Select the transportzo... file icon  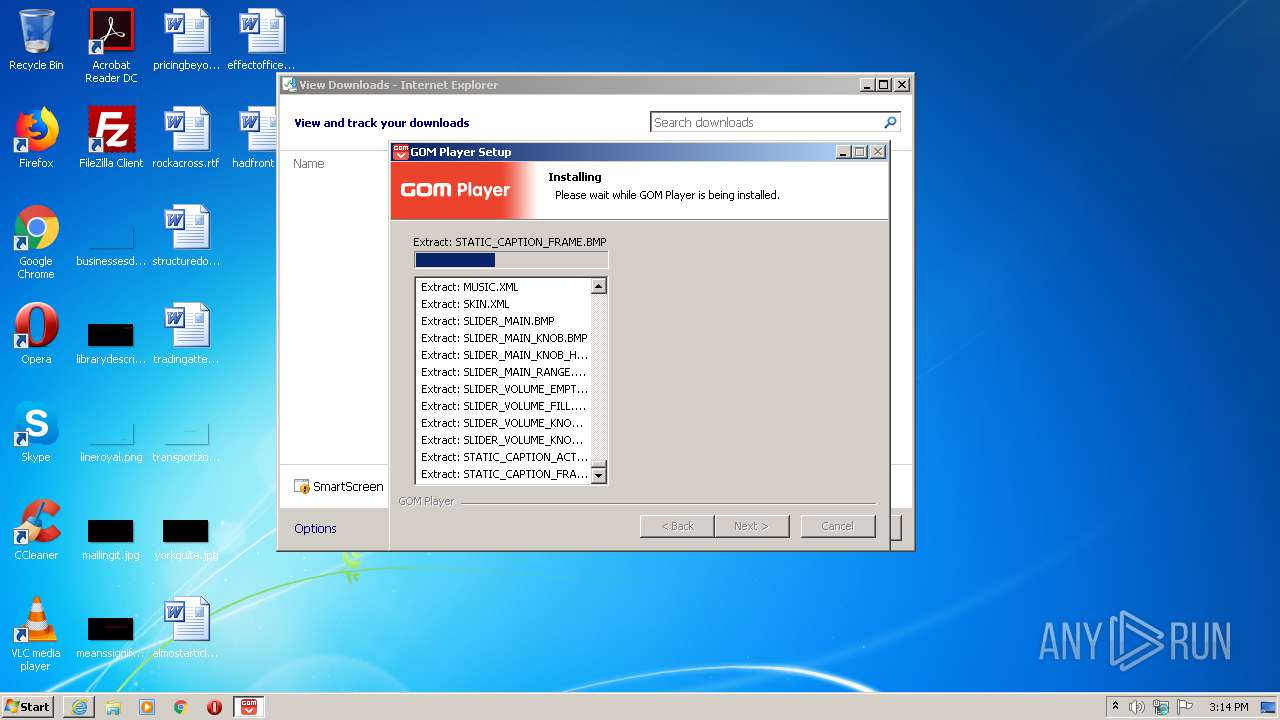click(186, 440)
